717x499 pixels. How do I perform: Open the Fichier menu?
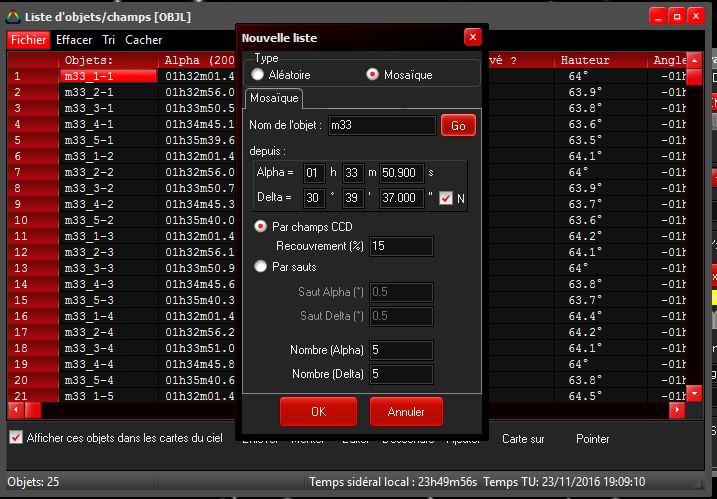[x=28, y=40]
